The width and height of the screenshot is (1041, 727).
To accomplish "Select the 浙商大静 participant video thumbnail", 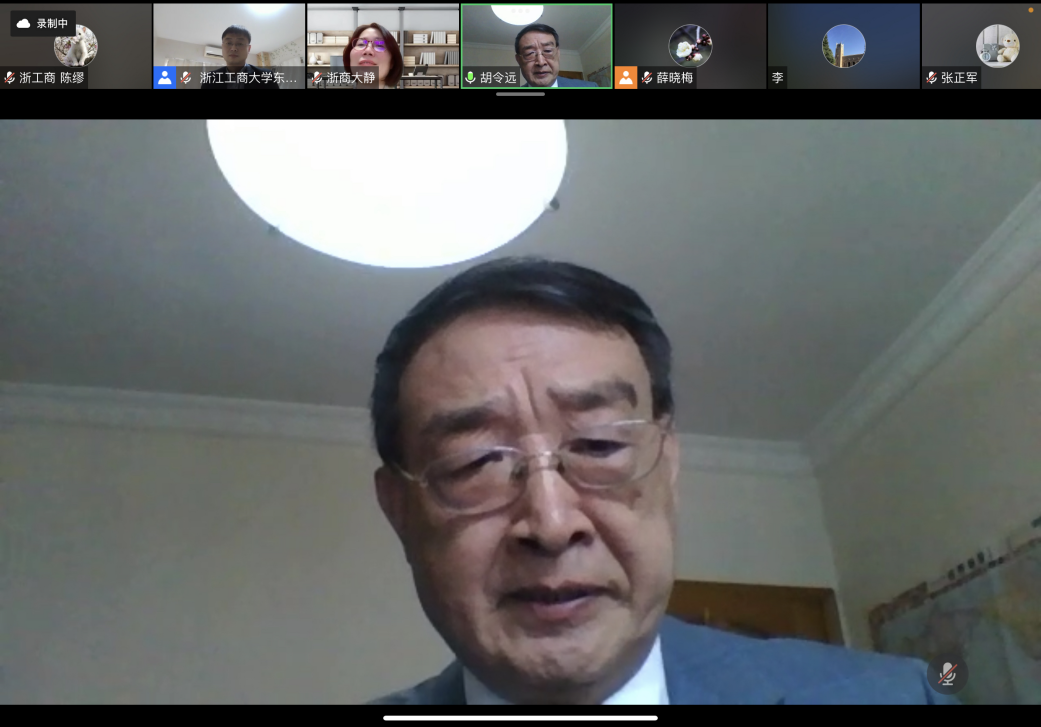I will pos(383,46).
